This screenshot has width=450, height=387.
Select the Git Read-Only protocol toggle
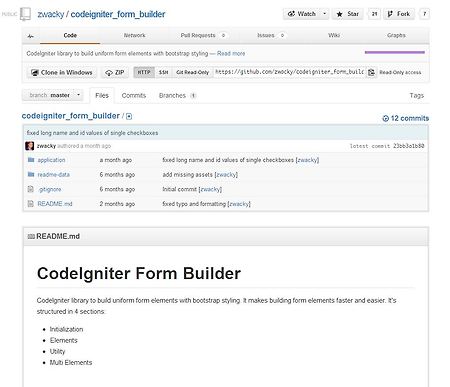192,72
